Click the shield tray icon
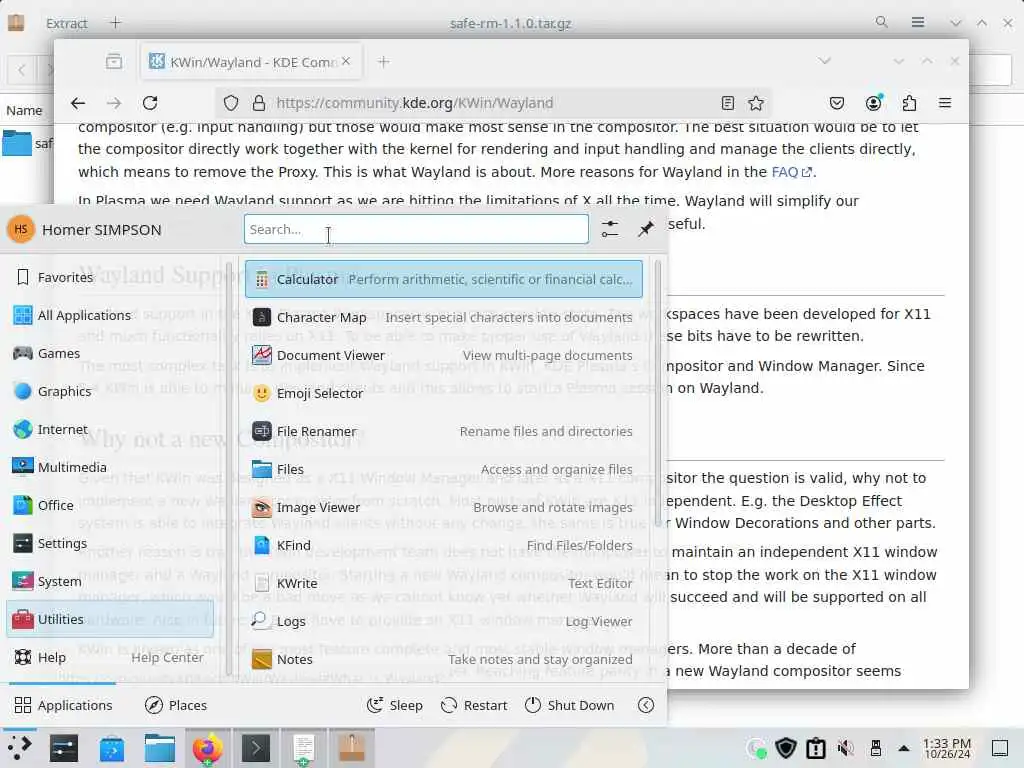 coord(786,748)
